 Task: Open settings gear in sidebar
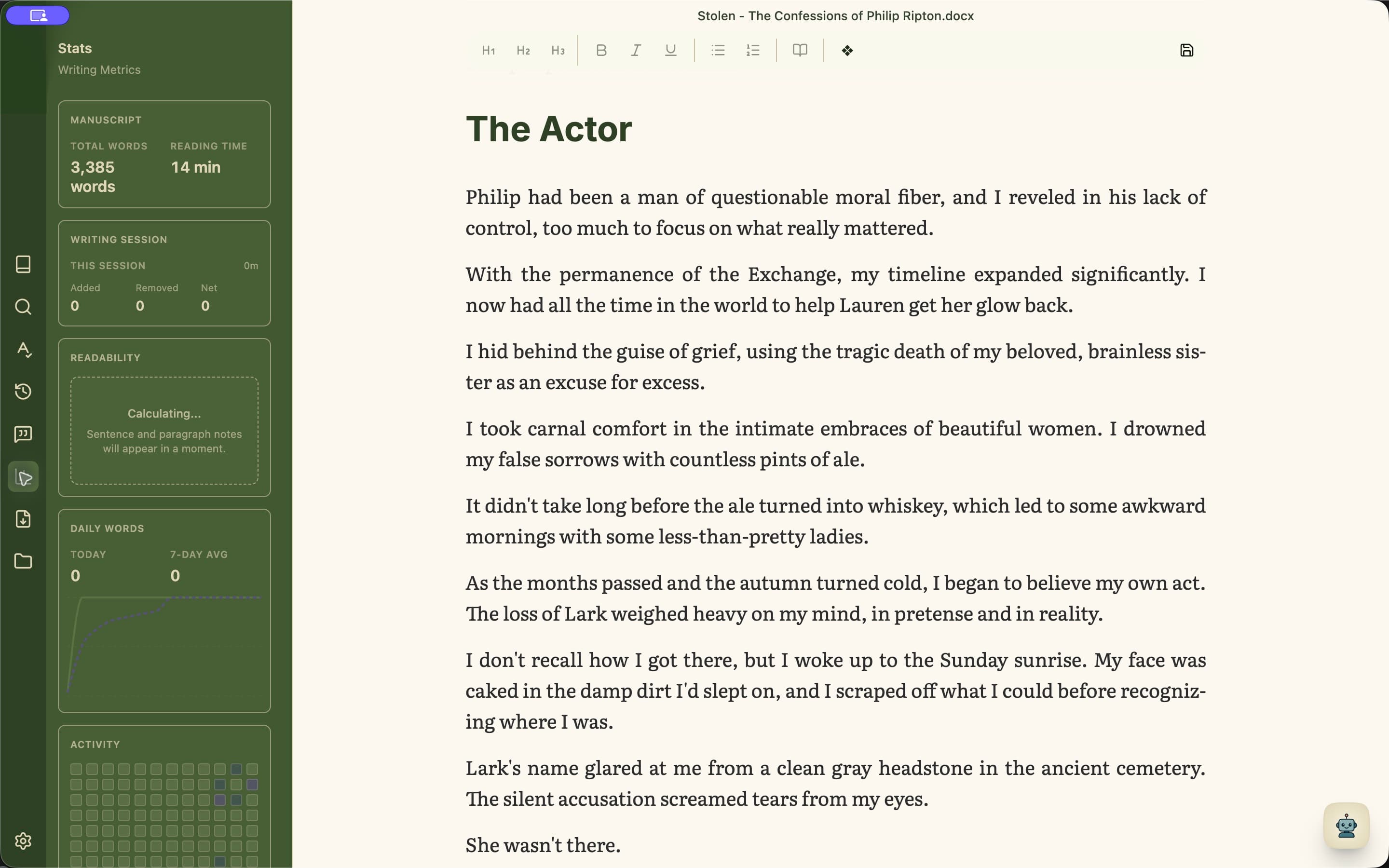tap(23, 841)
